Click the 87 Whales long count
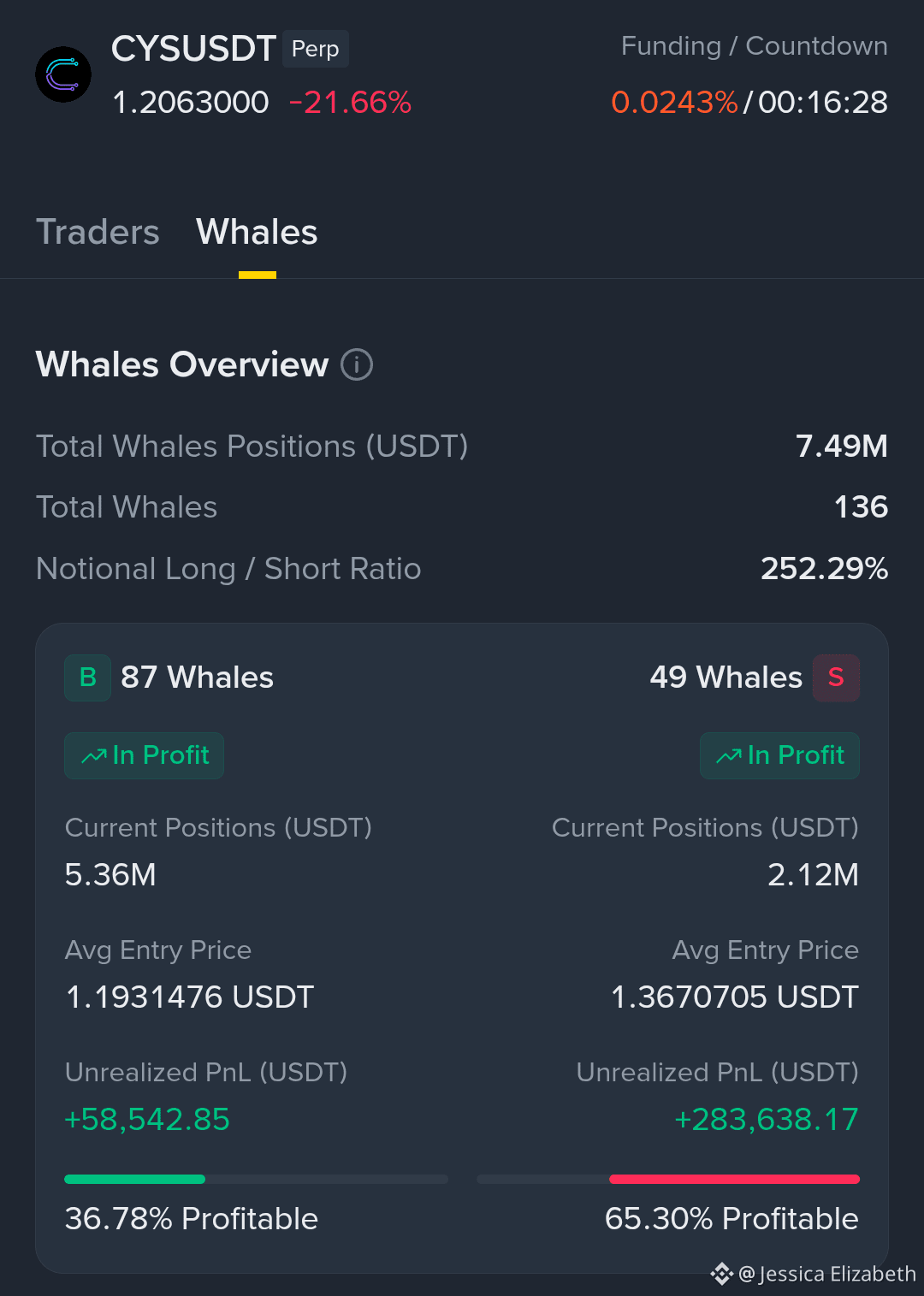The height and width of the screenshot is (1296, 924). (x=197, y=678)
